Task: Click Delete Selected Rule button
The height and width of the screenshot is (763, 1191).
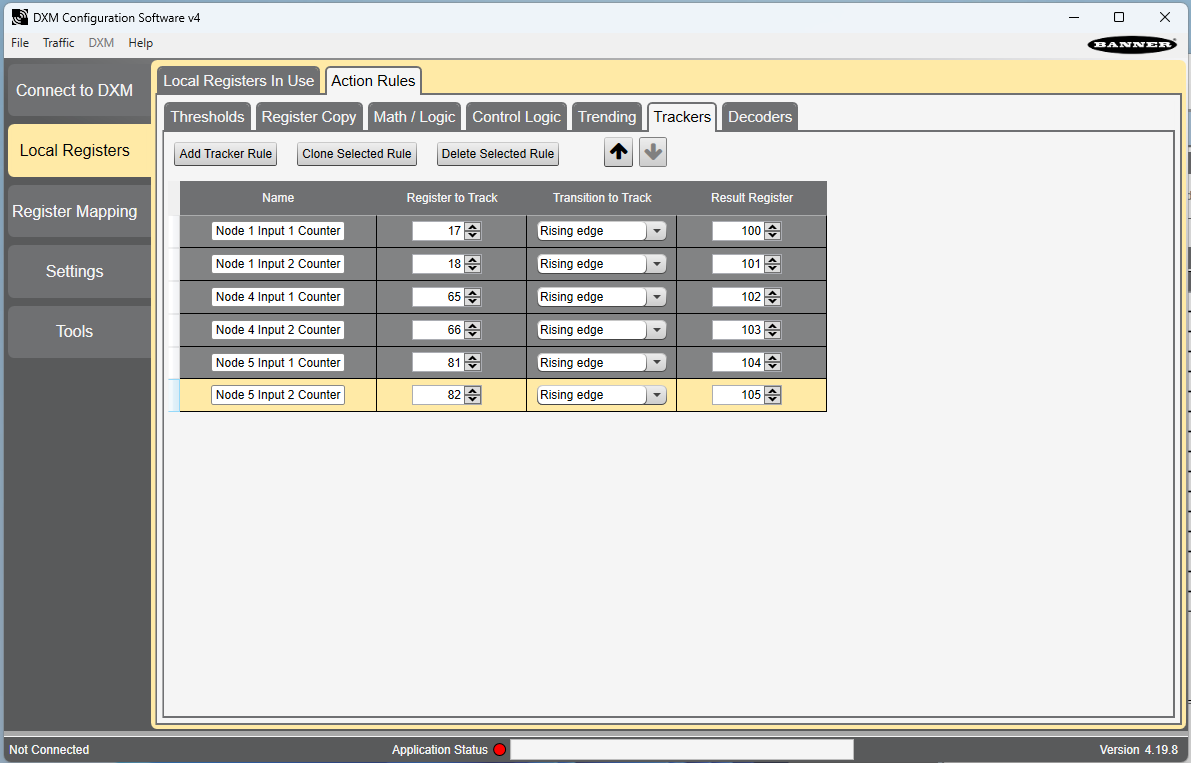Action: (x=498, y=153)
